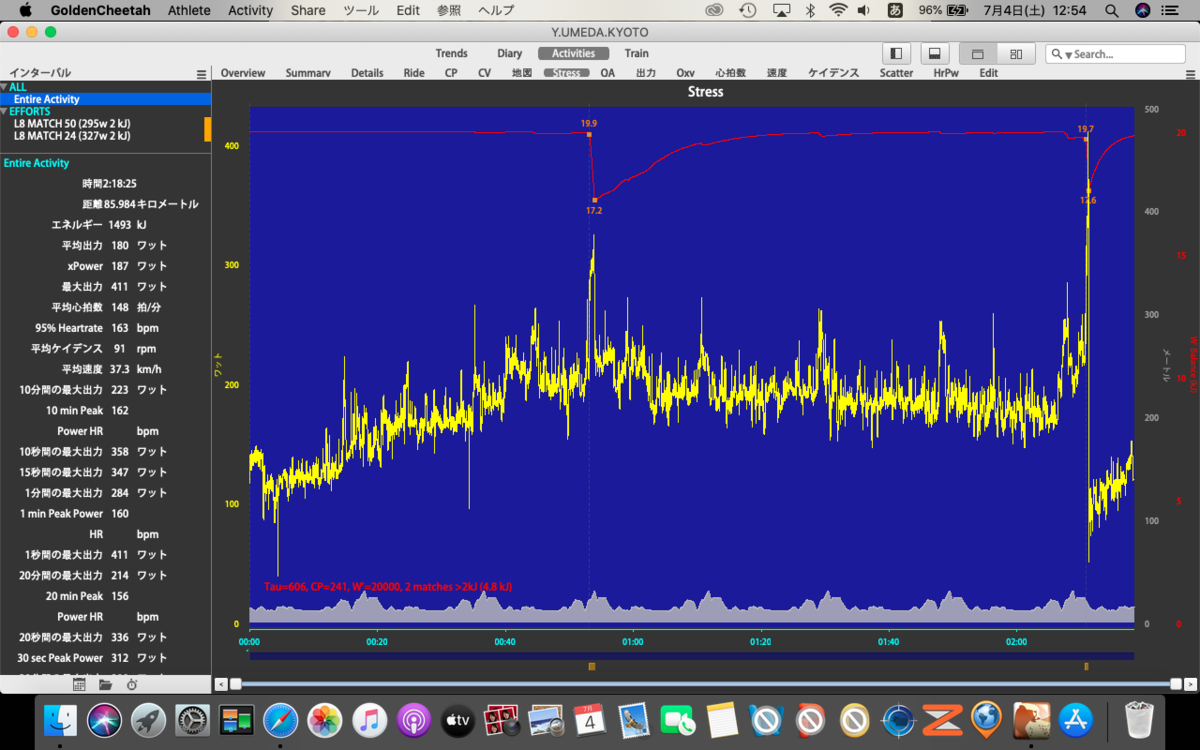Open the Activity menu
Viewport: 1200px width, 750px height.
pyautogui.click(x=250, y=10)
